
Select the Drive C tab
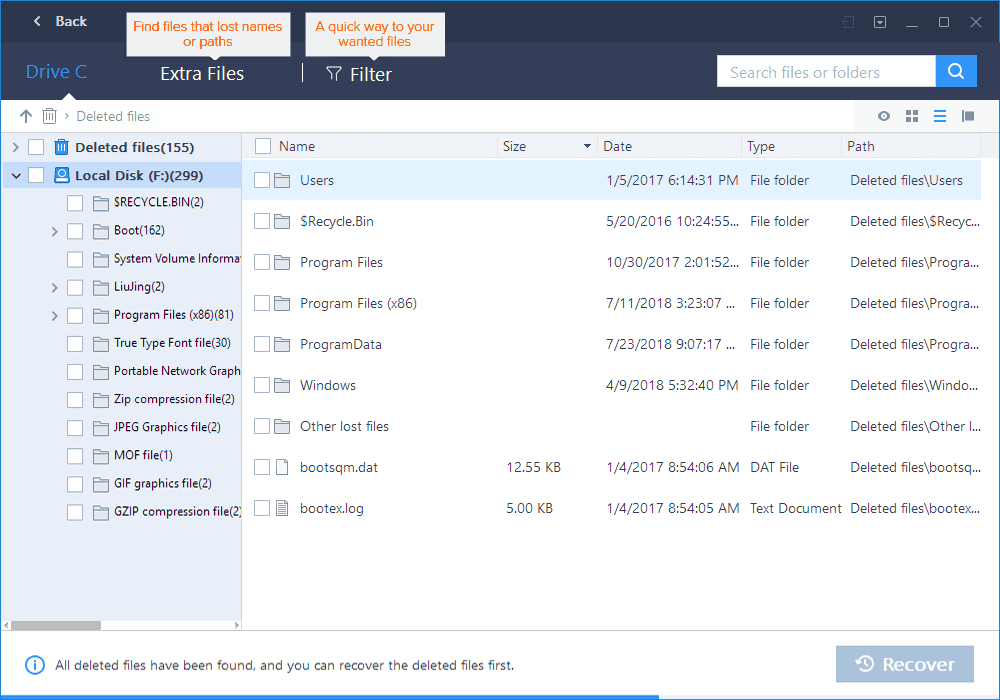point(56,71)
